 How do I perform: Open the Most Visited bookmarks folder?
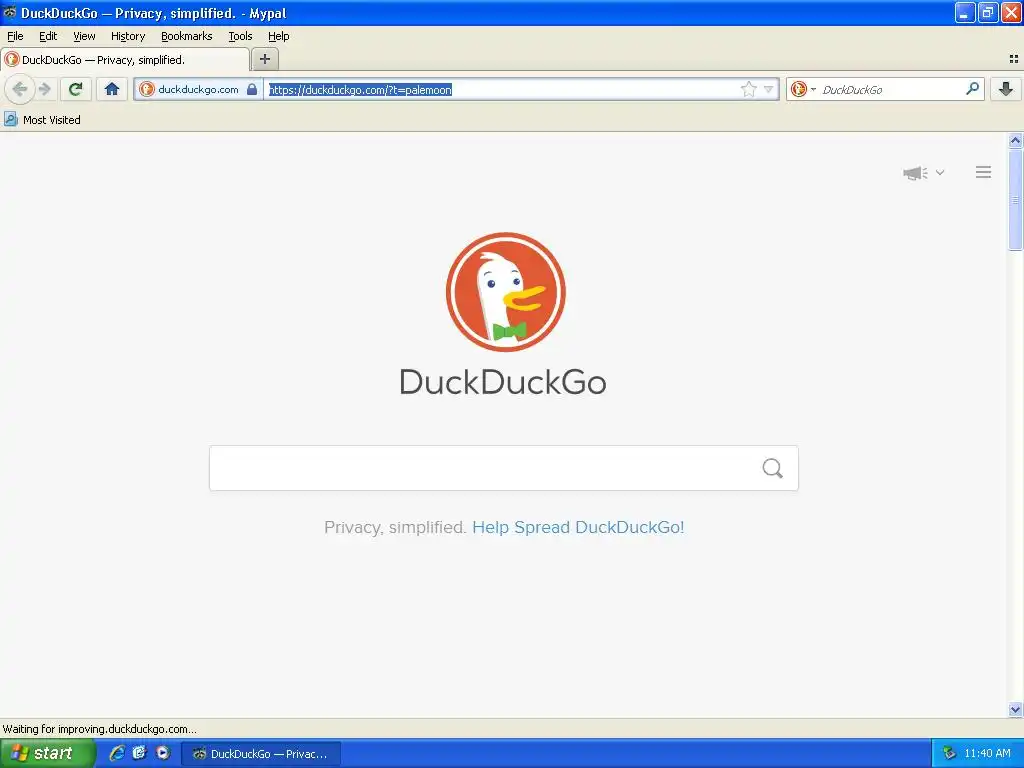coord(42,120)
